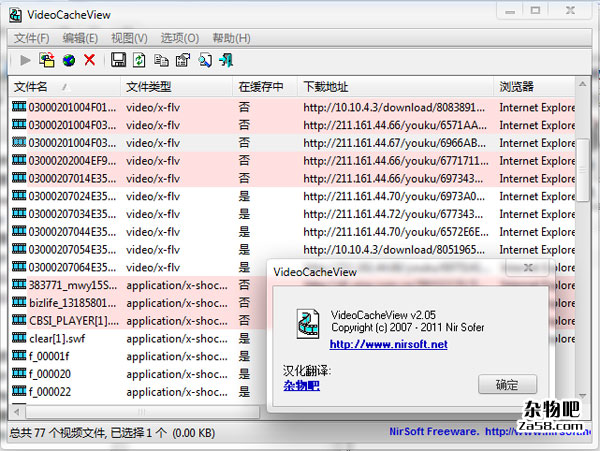Click URL http://10.10.4.3/download/8051965...
The width and height of the screenshot is (600, 451).
tap(394, 249)
